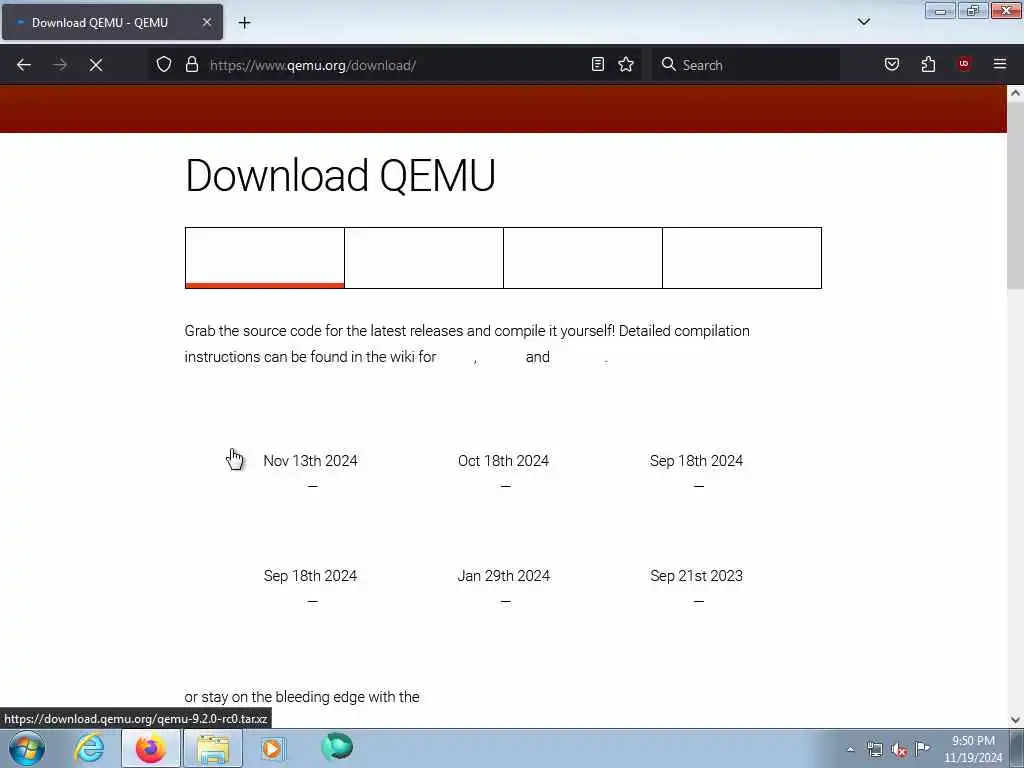1024x768 pixels.
Task: Click the Oct 18th 2024 release date
Action: tap(503, 460)
